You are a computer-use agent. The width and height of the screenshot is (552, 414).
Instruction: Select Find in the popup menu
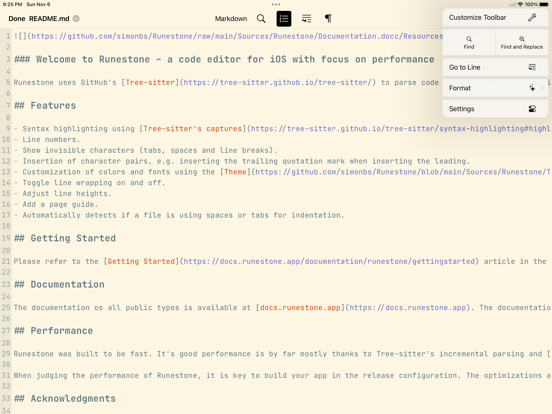pos(469,43)
